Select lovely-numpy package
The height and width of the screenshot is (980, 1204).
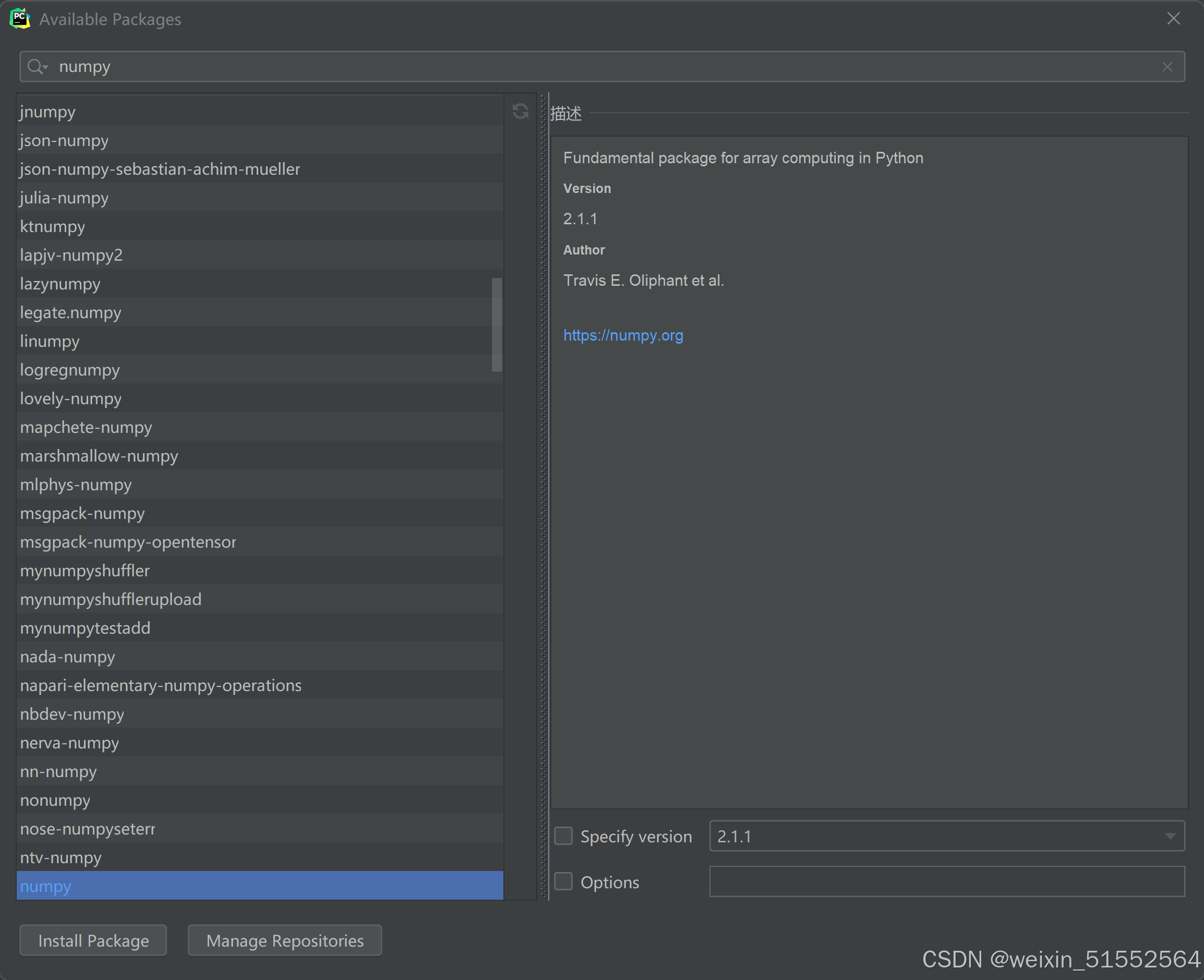[x=260, y=398]
